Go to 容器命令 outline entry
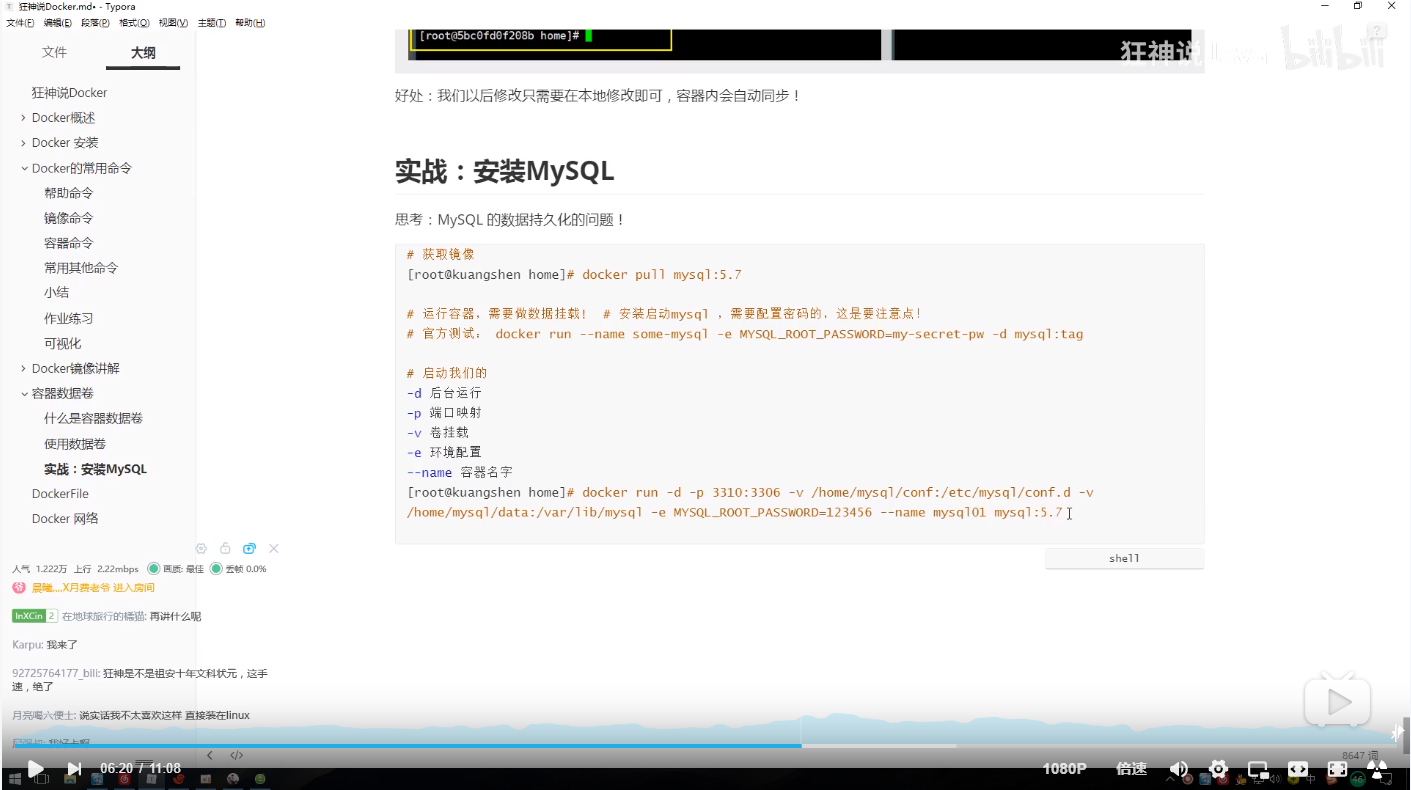1411x790 pixels. (x=69, y=243)
